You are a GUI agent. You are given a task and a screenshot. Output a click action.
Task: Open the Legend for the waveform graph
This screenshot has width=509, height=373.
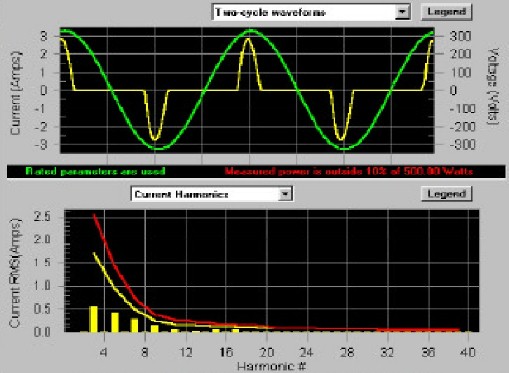pos(447,12)
